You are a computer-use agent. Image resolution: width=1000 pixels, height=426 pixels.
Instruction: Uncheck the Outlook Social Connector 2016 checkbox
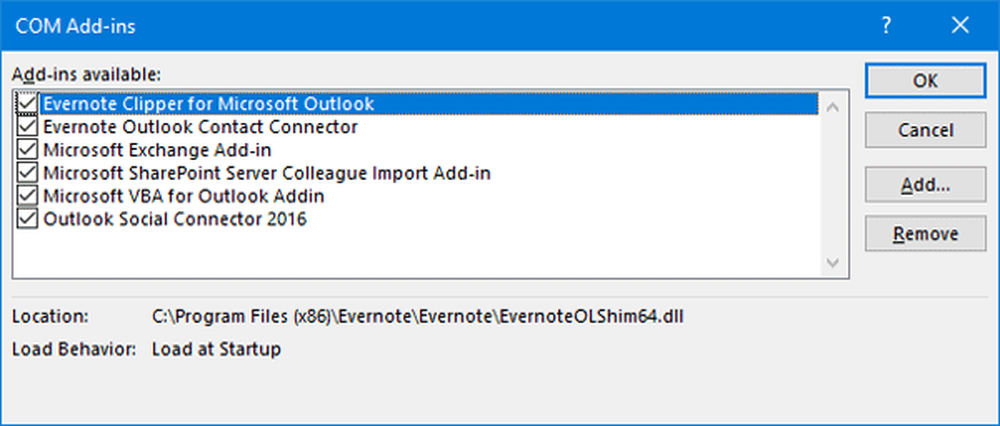27,219
